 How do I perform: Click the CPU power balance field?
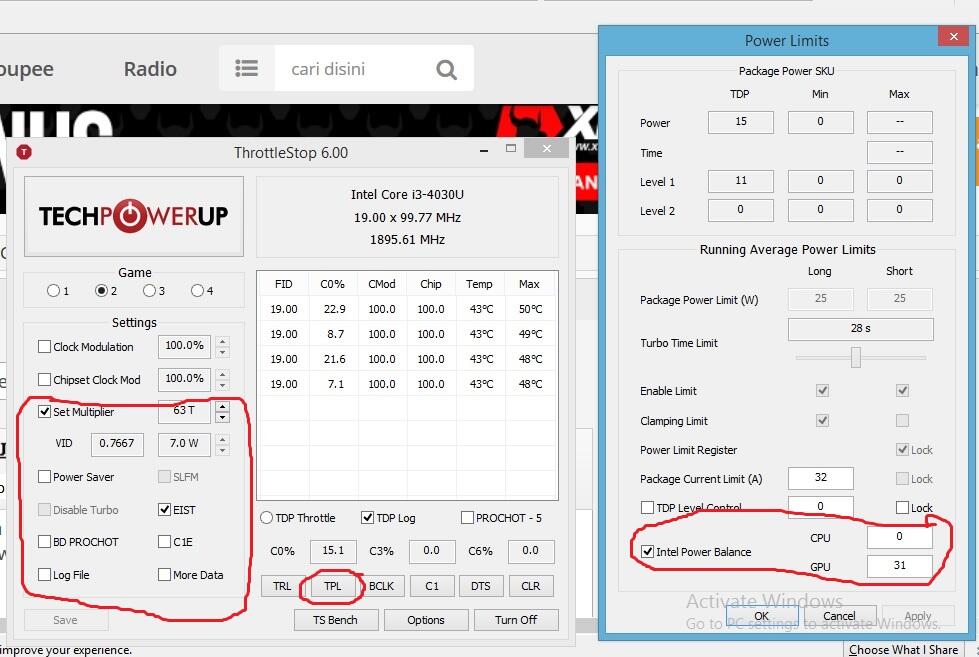(899, 537)
